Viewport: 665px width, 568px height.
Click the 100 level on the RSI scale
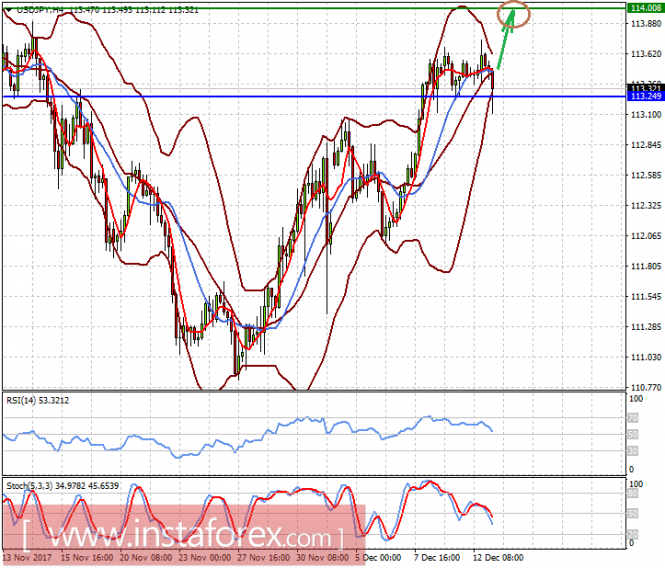click(x=636, y=399)
